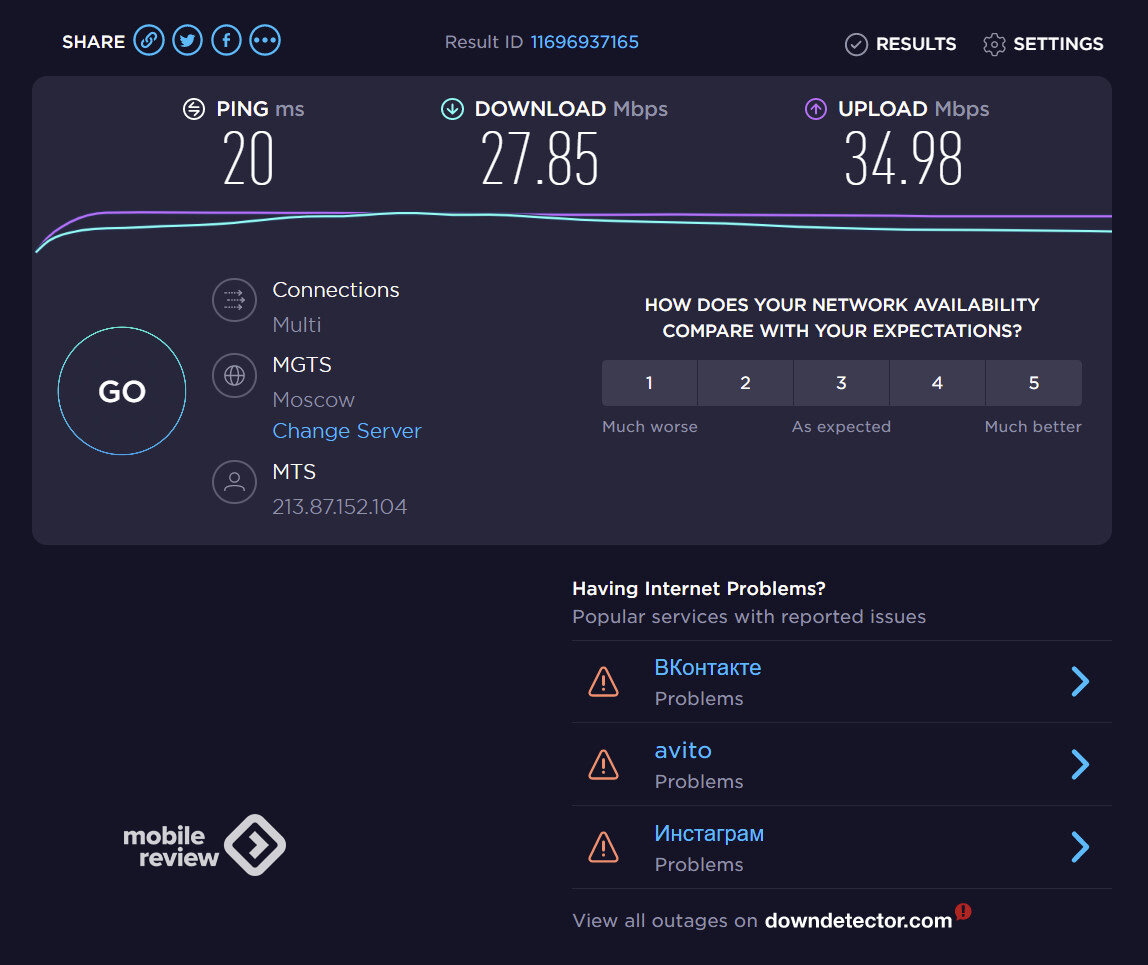Screen dimensions: 1148x965
Task: Click Change Server link
Action: tap(347, 431)
